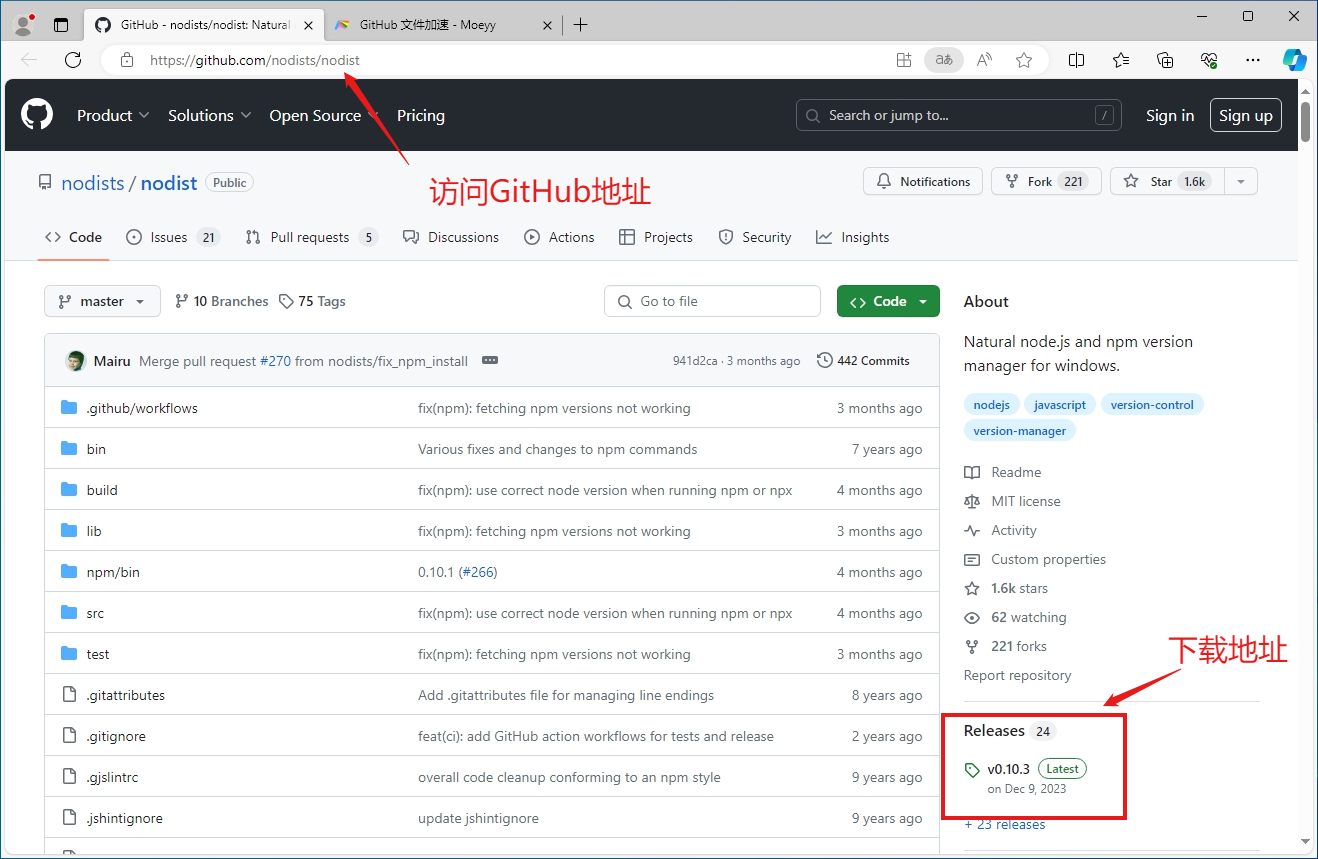This screenshot has height=859, width=1318.
Task: Switch to GitHub 文件加速 Moeyy tab
Action: point(443,25)
